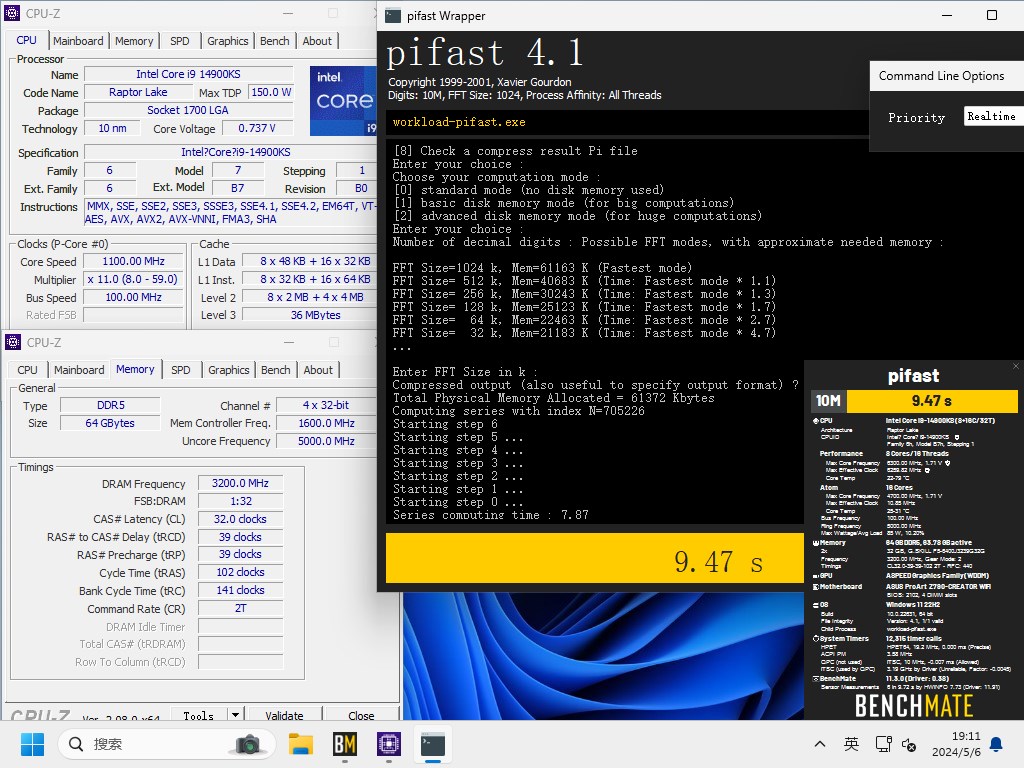The width and height of the screenshot is (1024, 768).
Task: Click the camera icon in the search box
Action: [248, 744]
